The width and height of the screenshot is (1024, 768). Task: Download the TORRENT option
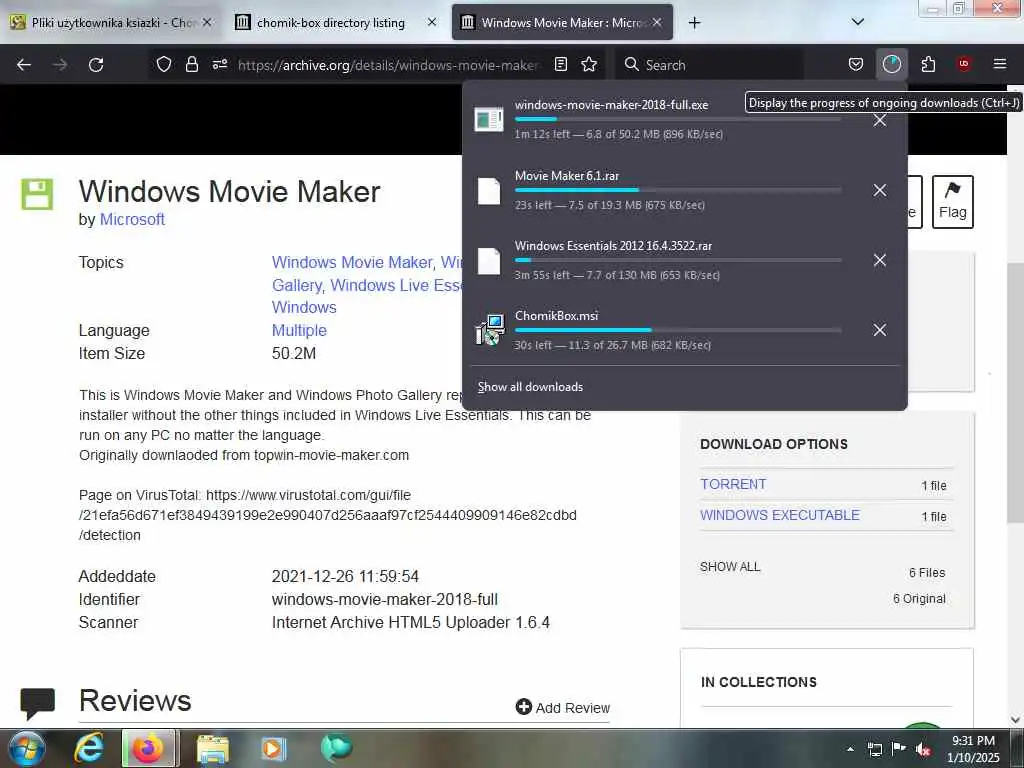pyautogui.click(x=733, y=484)
